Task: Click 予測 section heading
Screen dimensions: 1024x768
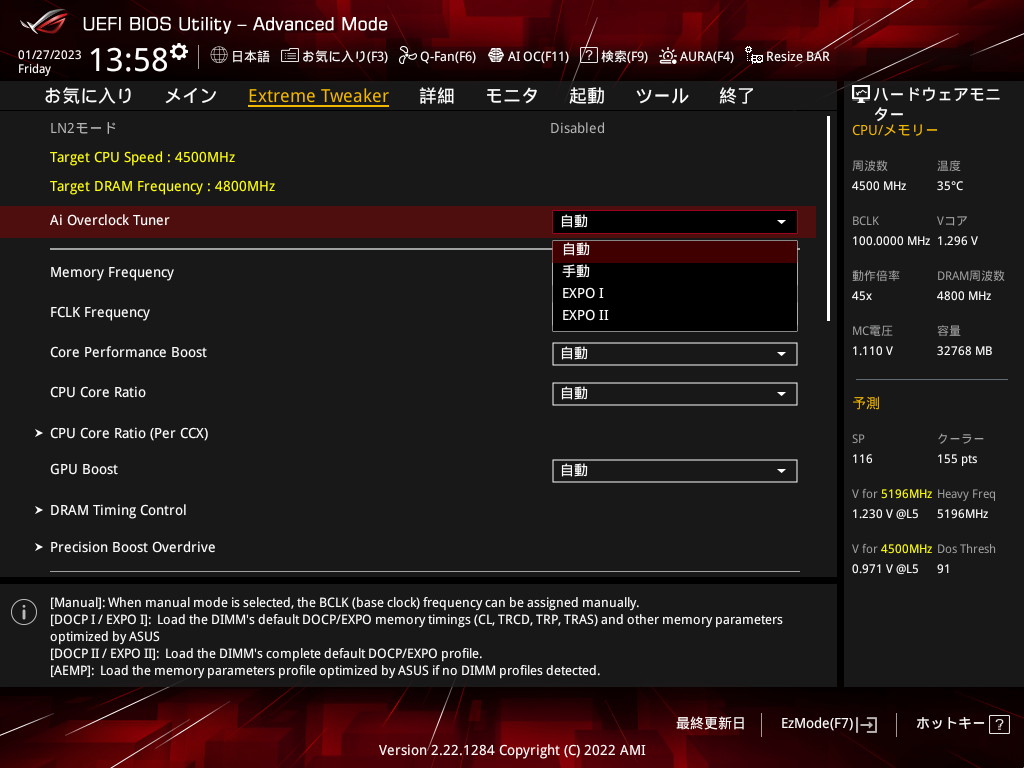Action: tap(866, 403)
